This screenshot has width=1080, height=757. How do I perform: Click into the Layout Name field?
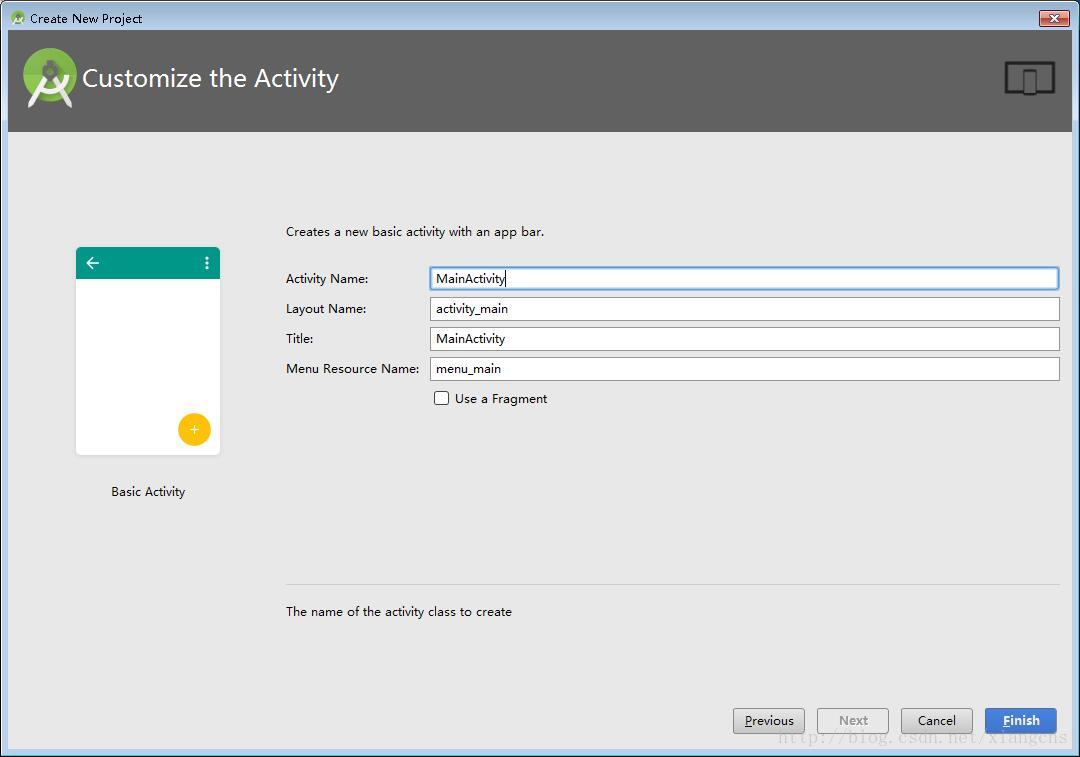pyautogui.click(x=744, y=309)
